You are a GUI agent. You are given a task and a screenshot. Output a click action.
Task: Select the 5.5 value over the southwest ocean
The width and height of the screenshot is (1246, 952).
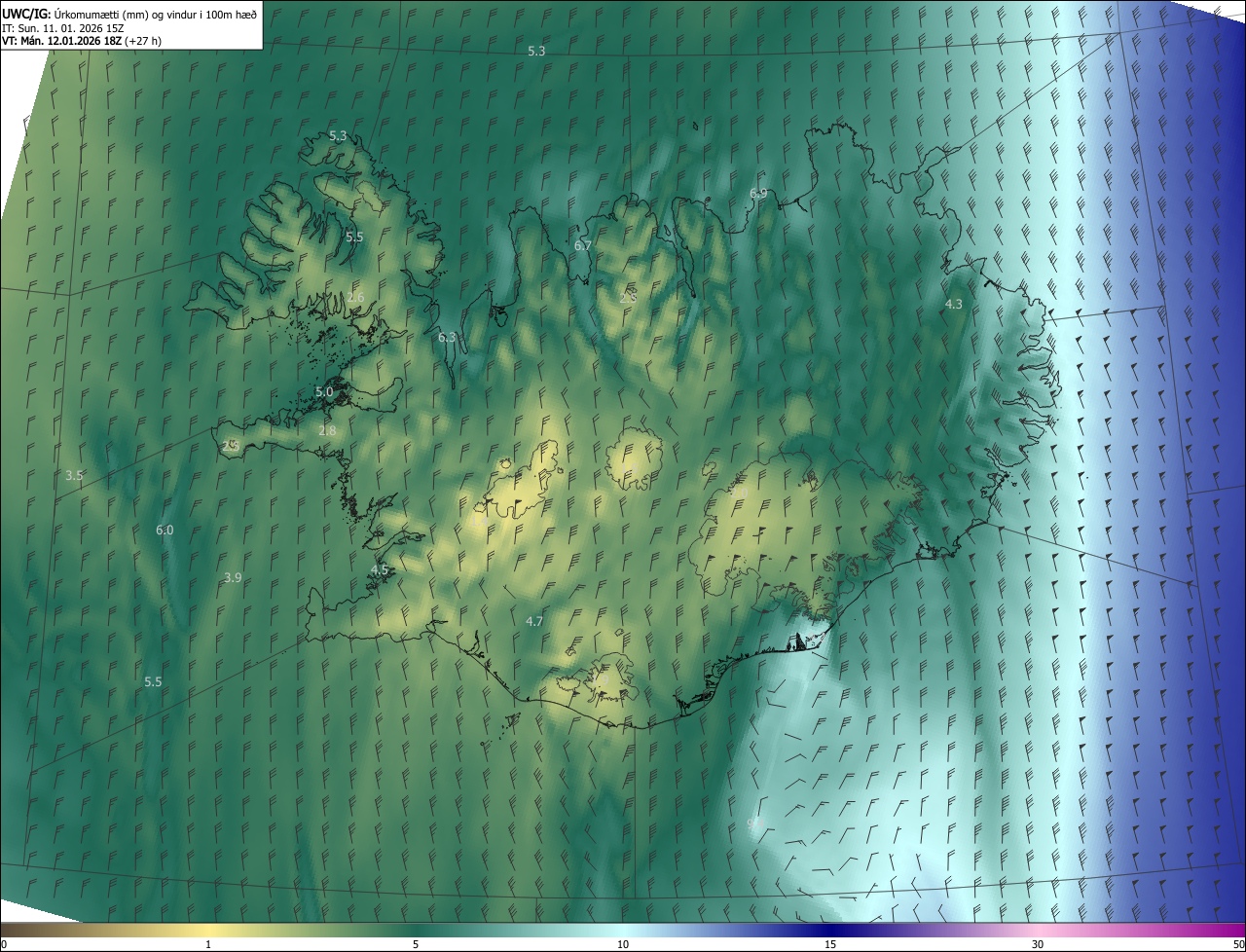tap(153, 682)
